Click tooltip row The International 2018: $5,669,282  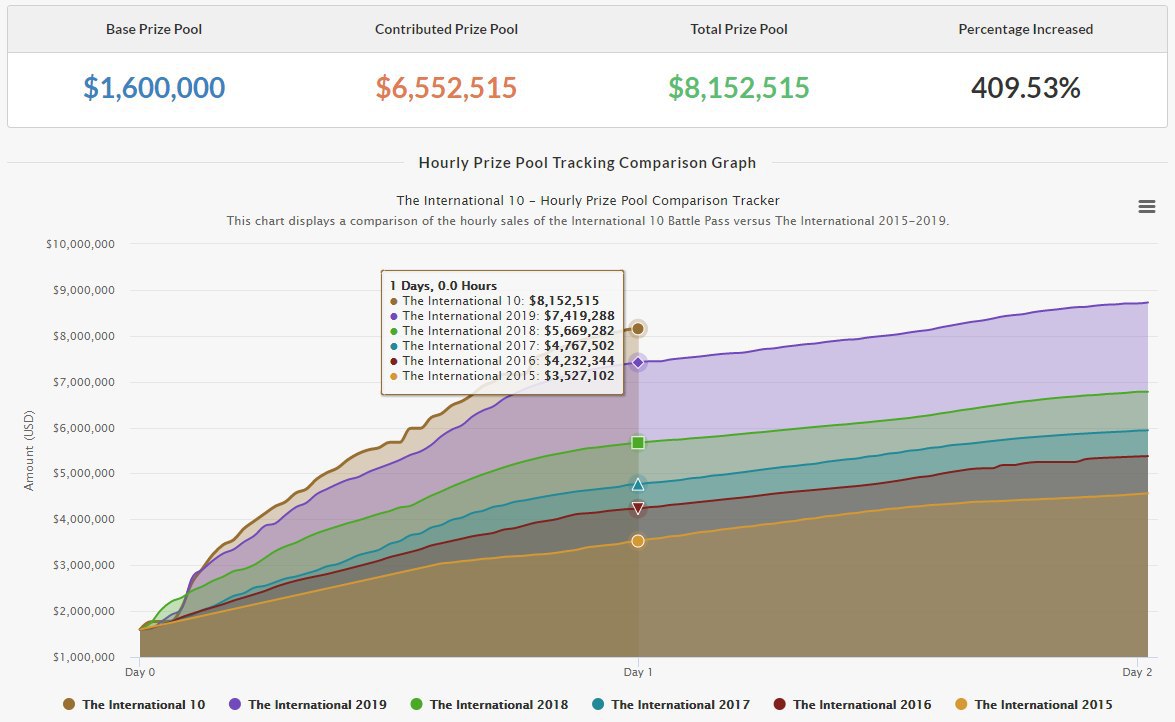pos(502,331)
